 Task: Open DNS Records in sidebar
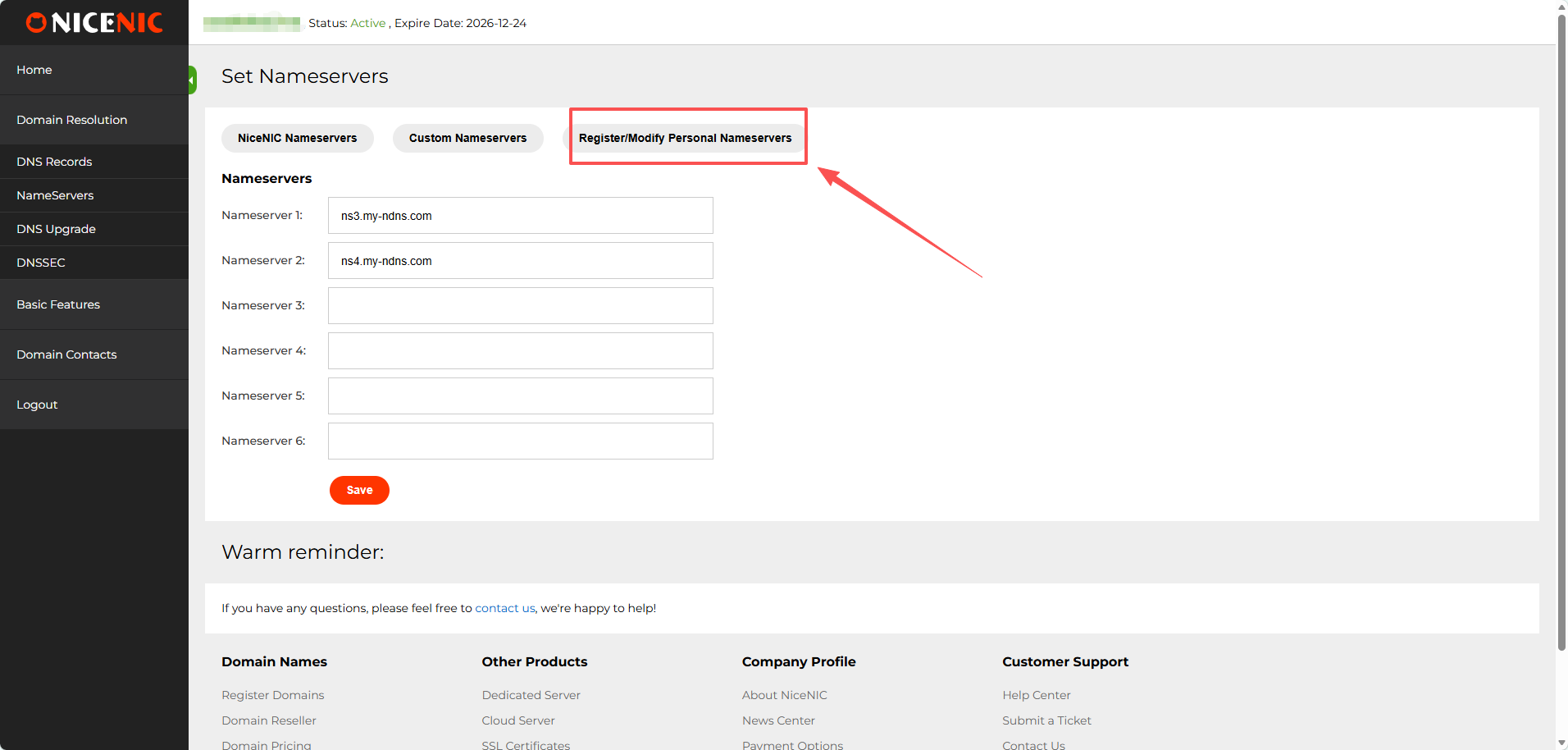[x=54, y=162]
